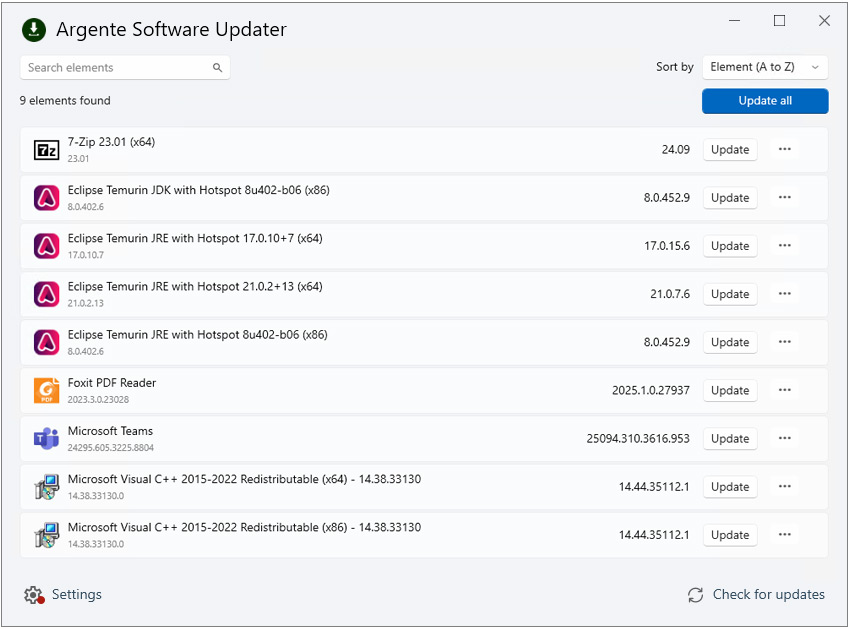Update Visual C++ Redistributable (x64)
Screen dimensions: 850x629
(x=730, y=487)
